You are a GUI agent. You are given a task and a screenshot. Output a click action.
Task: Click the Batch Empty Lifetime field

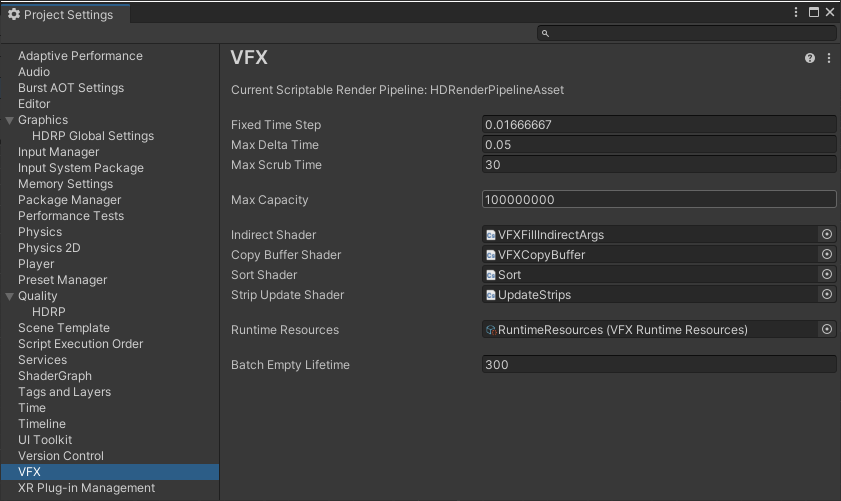click(658, 365)
